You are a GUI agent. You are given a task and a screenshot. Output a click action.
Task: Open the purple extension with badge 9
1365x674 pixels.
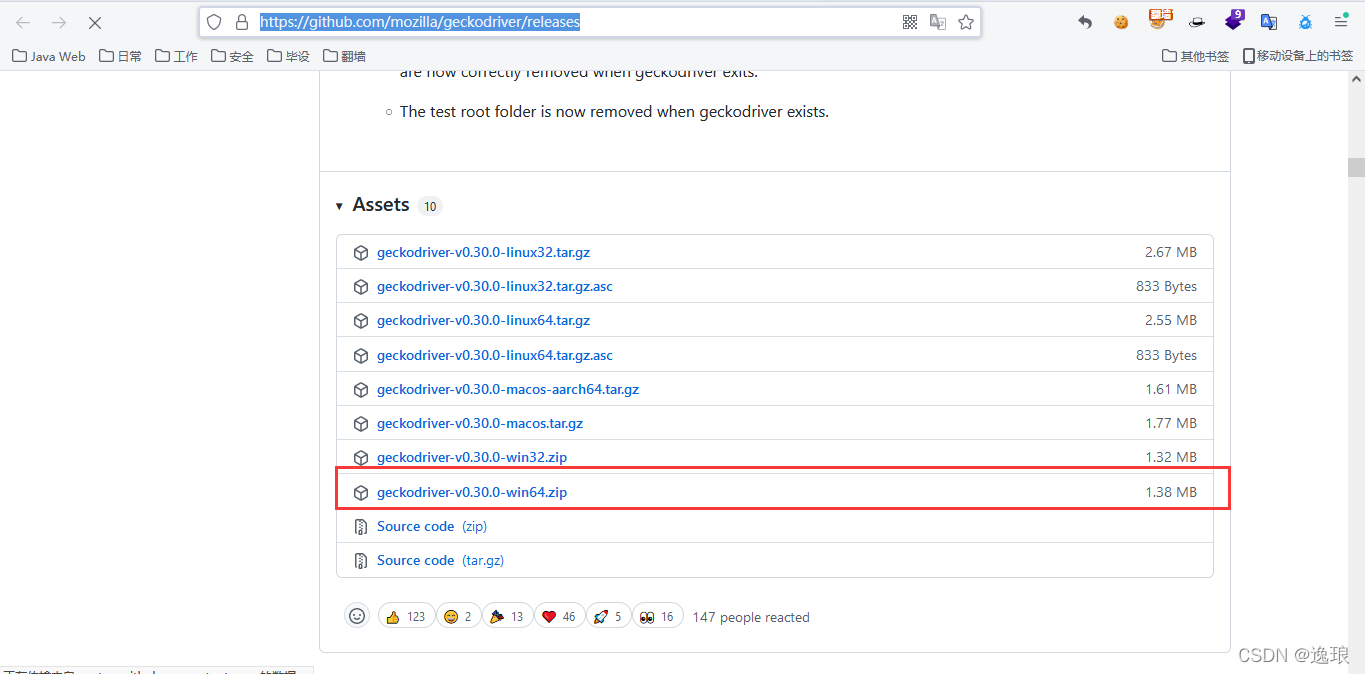pyautogui.click(x=1234, y=20)
